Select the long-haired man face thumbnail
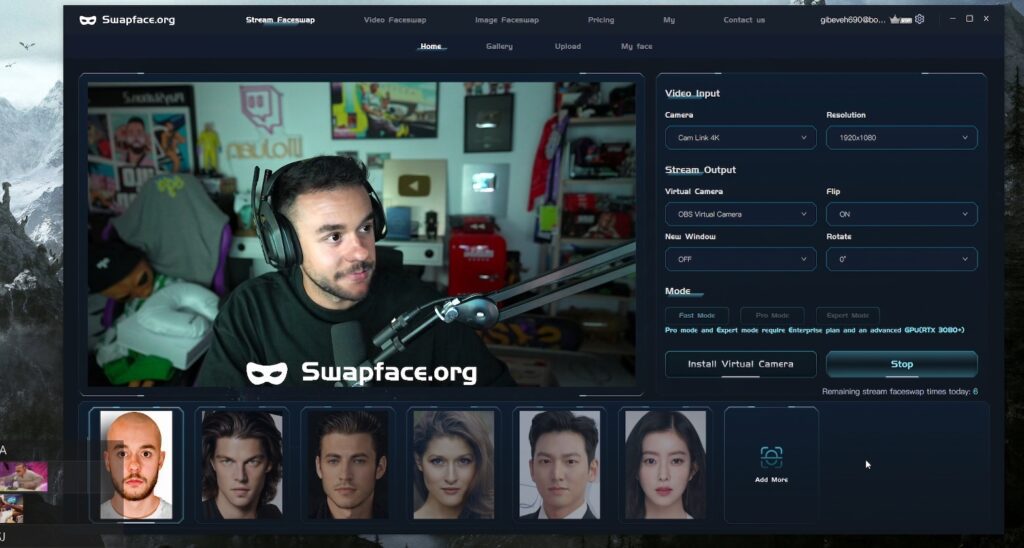Image resolution: width=1024 pixels, height=548 pixels. point(242,464)
